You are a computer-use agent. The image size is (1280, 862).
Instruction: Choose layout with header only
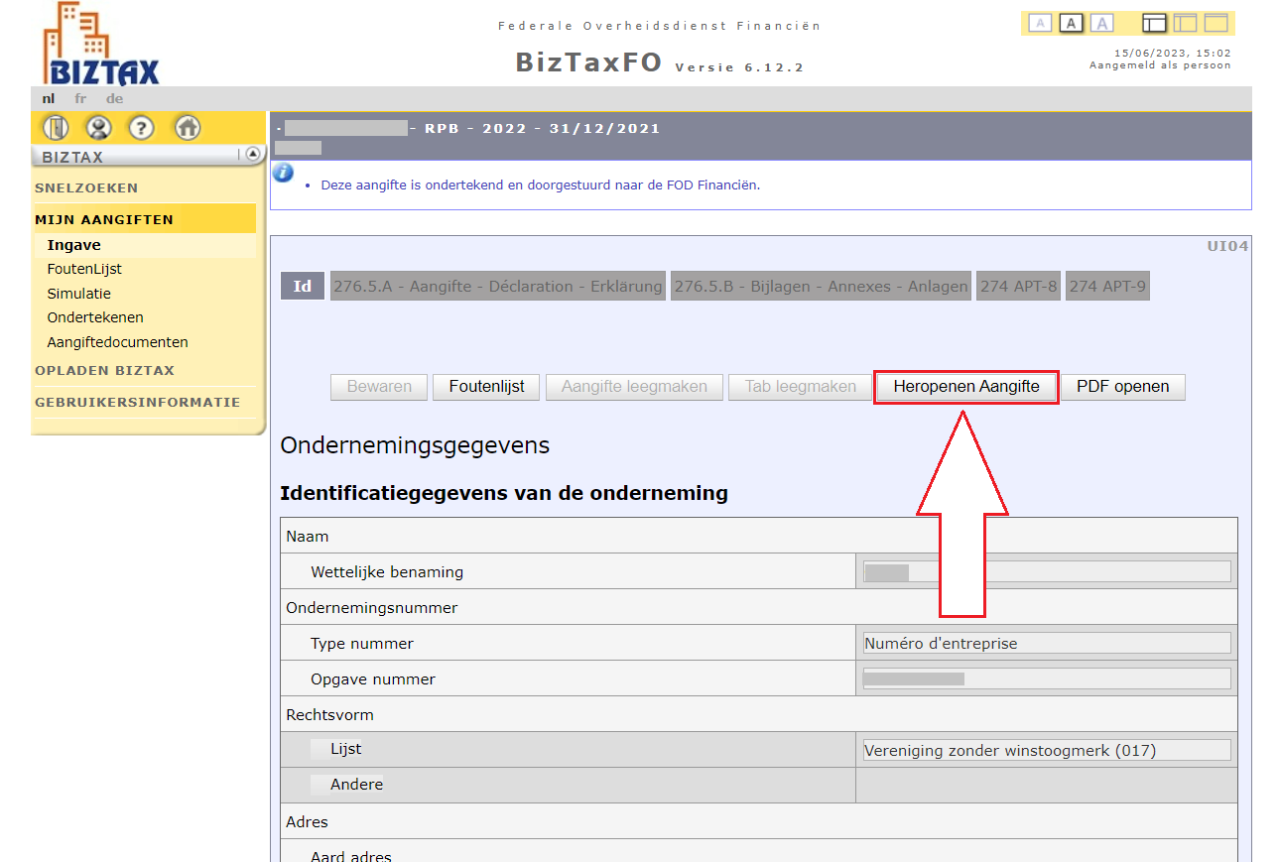click(x=1216, y=23)
